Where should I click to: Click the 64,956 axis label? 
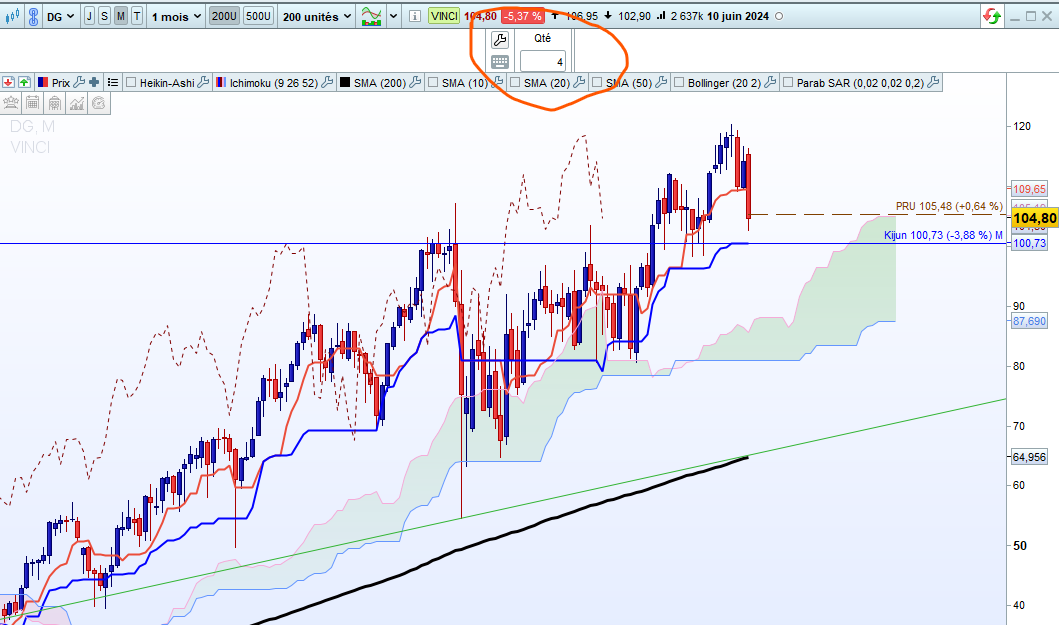1029,457
